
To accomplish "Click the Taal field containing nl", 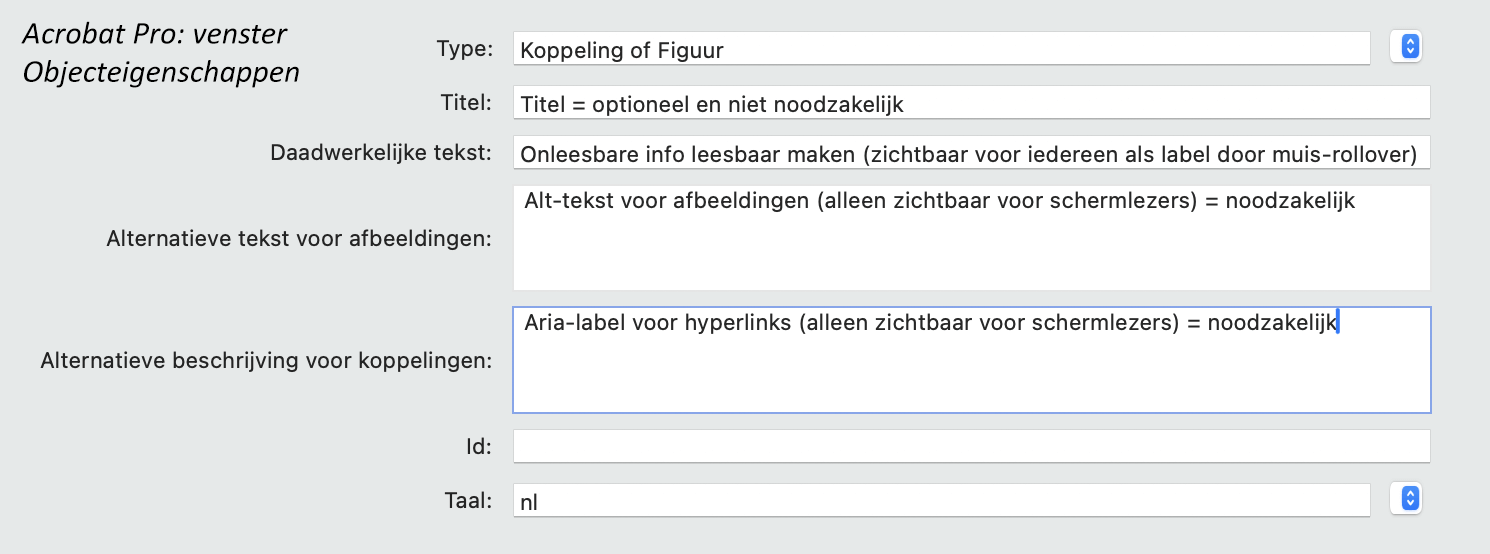I will [x=940, y=500].
